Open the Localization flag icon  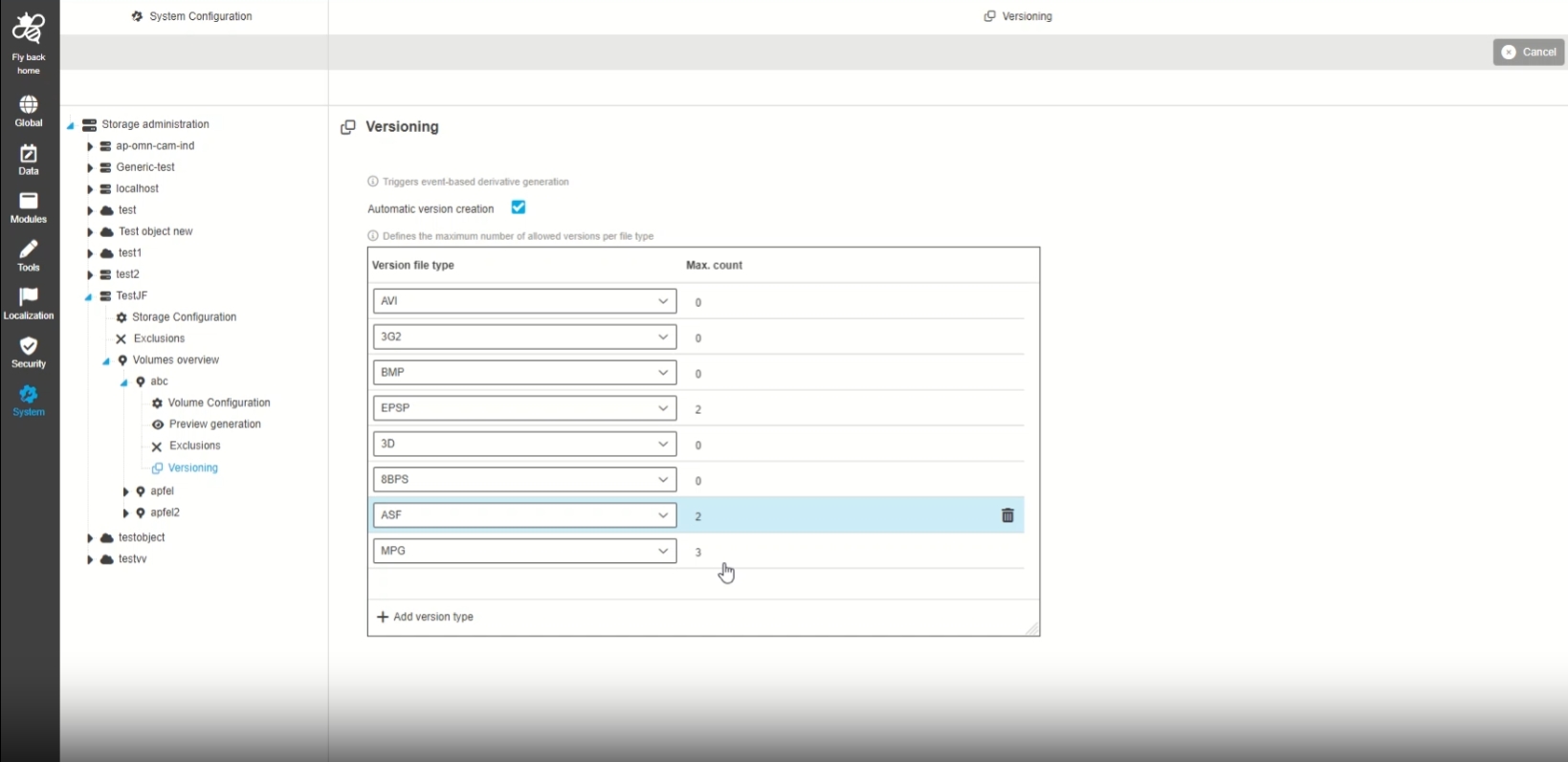29,298
